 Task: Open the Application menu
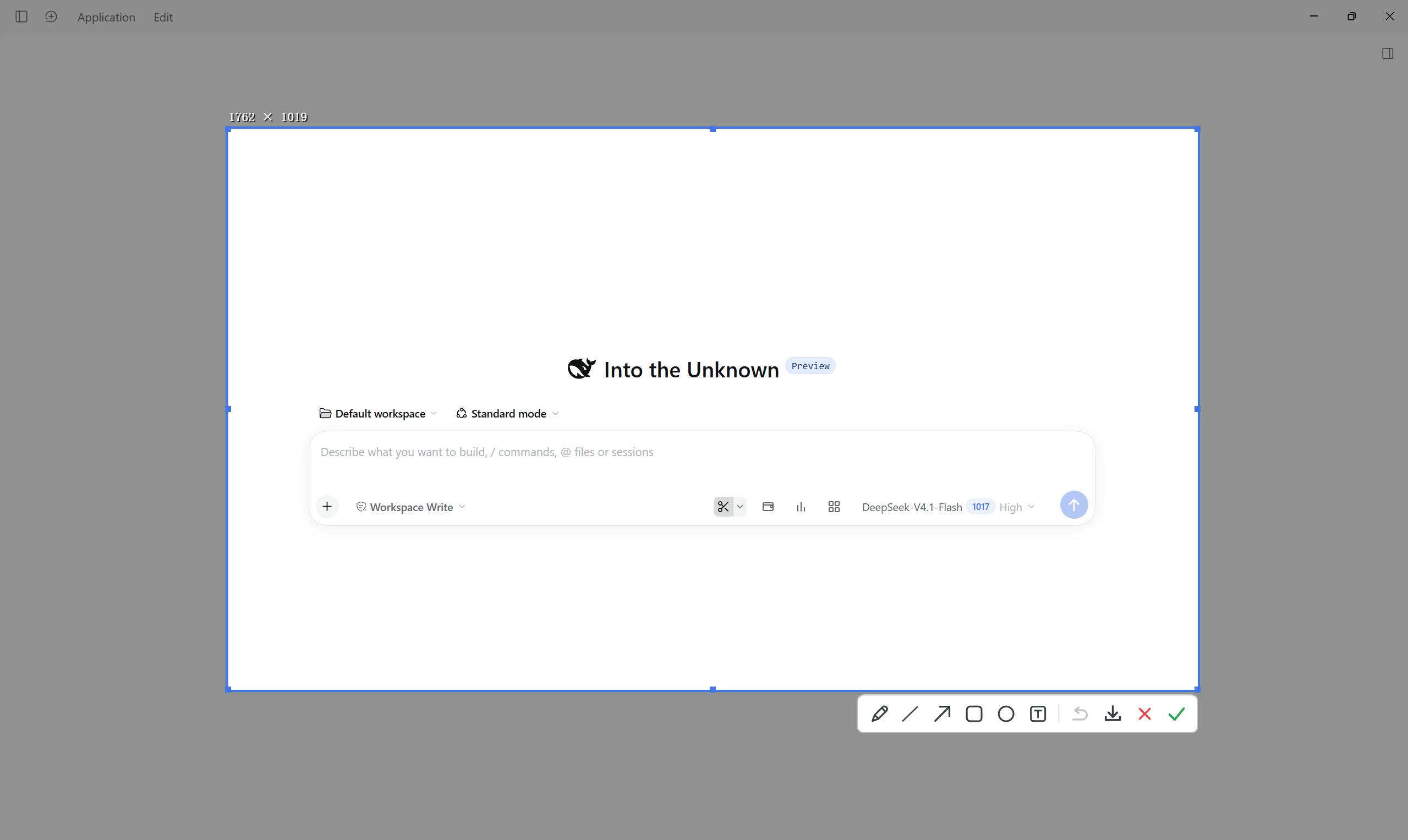pos(106,18)
